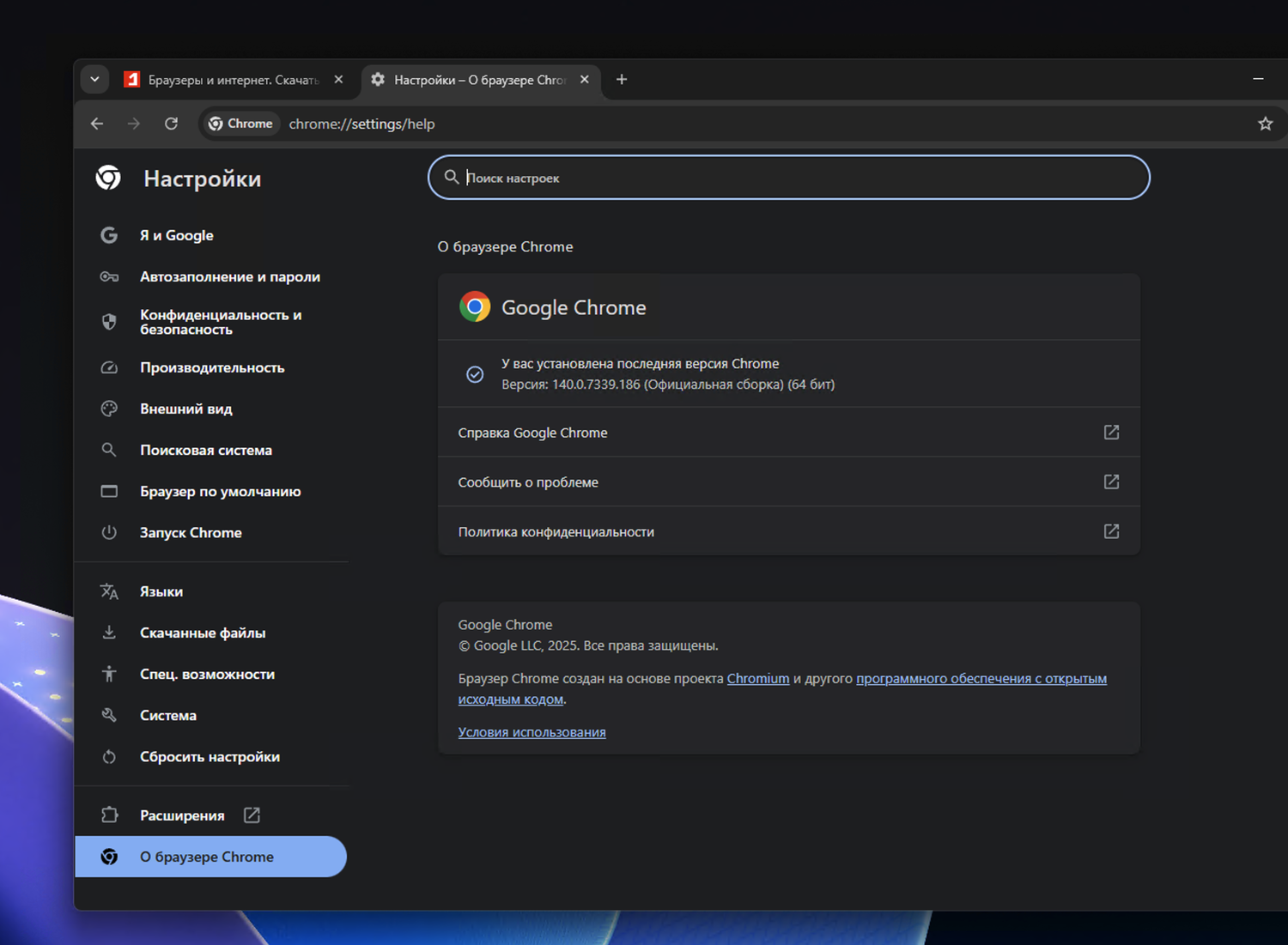
Task: Click the magnifier icon in settings search
Action: click(x=451, y=178)
